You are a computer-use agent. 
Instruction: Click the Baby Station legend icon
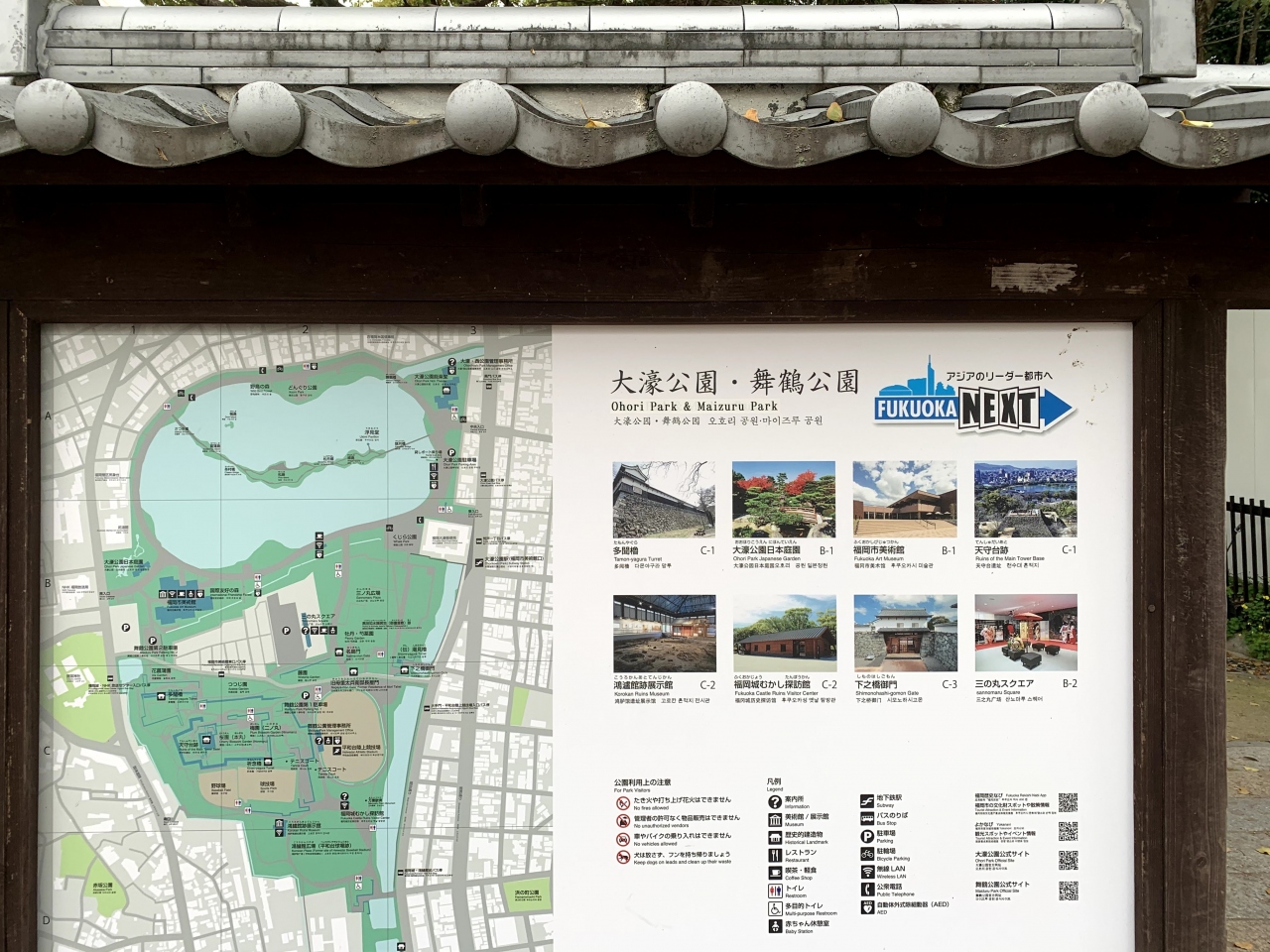(775, 926)
